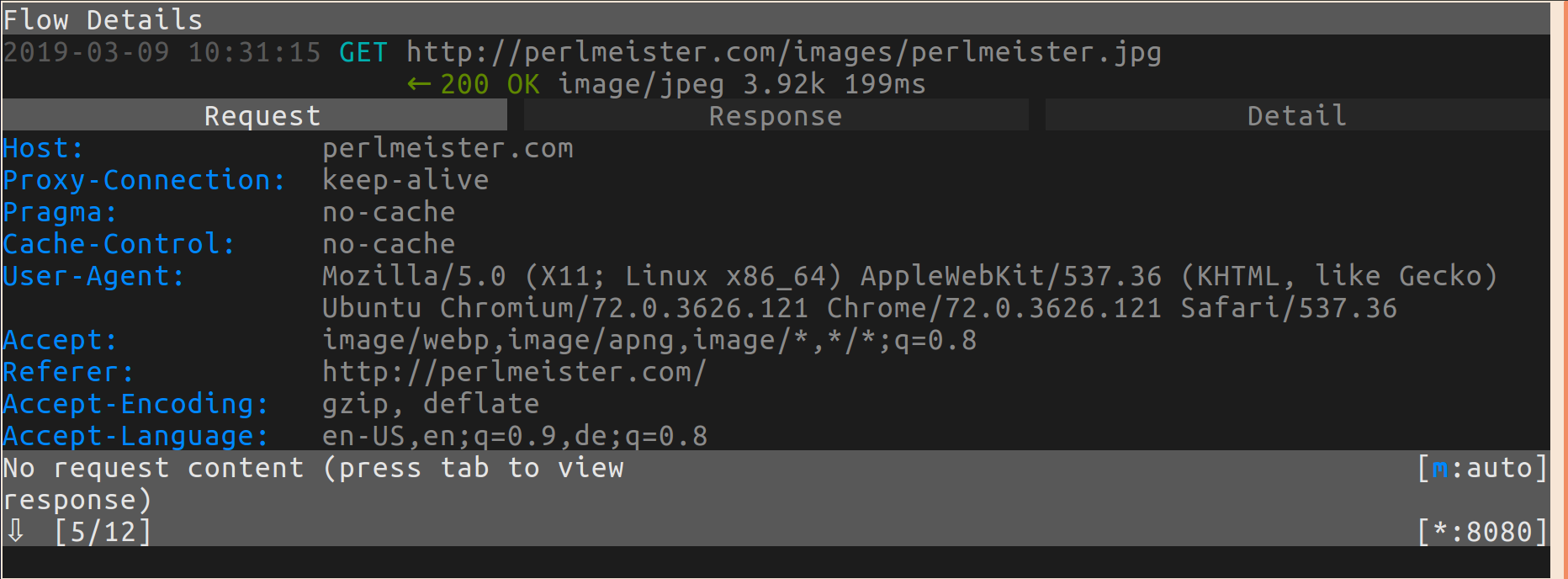Click the Flow Details title
Screen dimensions: 1568x579
coord(103,19)
